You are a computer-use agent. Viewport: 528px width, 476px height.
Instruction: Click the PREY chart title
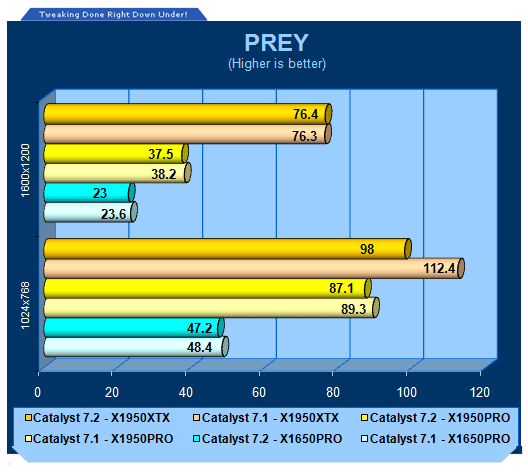pyautogui.click(x=276, y=43)
